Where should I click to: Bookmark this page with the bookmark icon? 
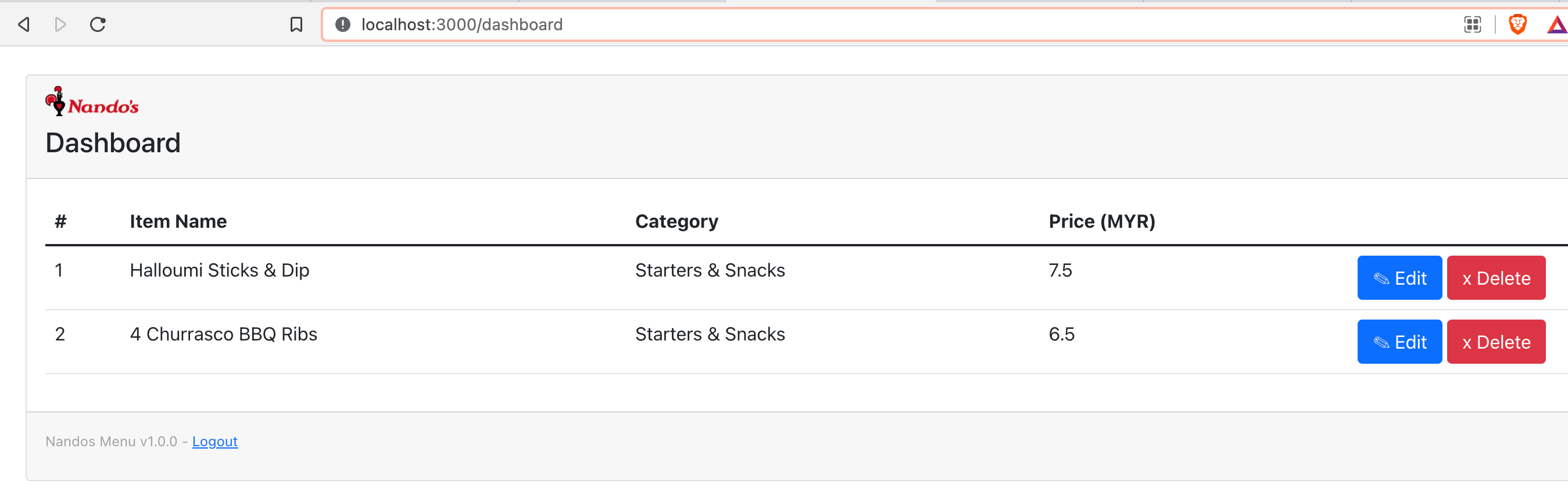coord(296,24)
